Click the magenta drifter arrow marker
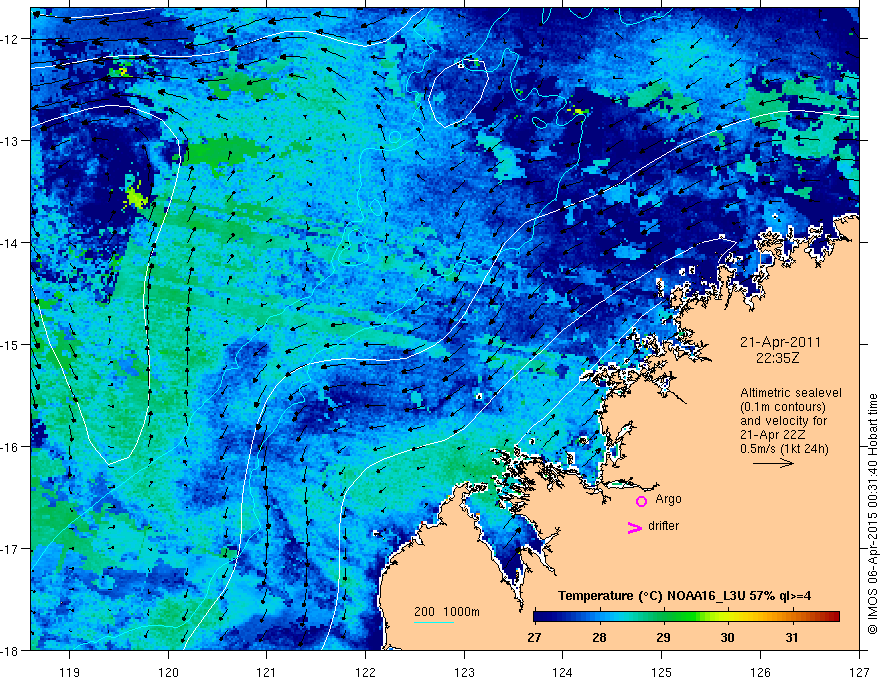880x680 pixels. pyautogui.click(x=634, y=527)
